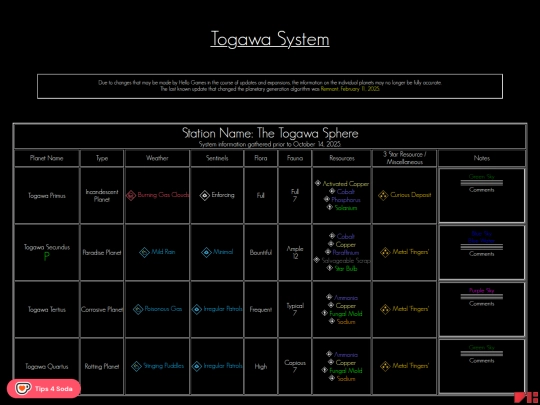The width and height of the screenshot is (540, 405).
Task: Click Fungal Mold icon in Togawa Tertius row
Action: point(324,313)
